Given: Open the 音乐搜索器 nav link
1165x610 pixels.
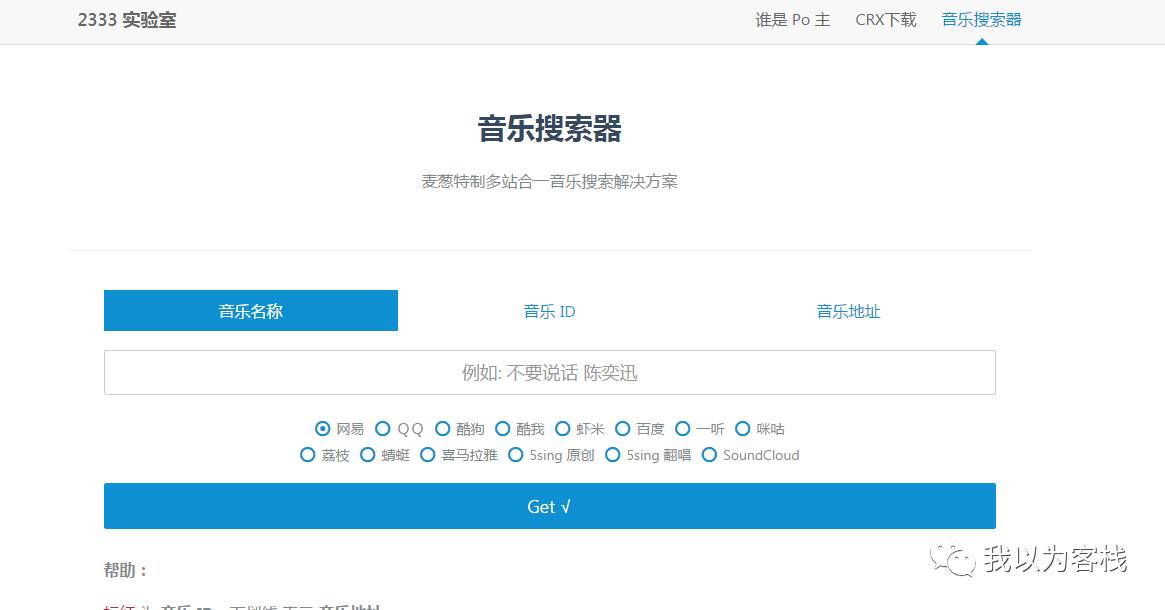Looking at the screenshot, I should (981, 20).
